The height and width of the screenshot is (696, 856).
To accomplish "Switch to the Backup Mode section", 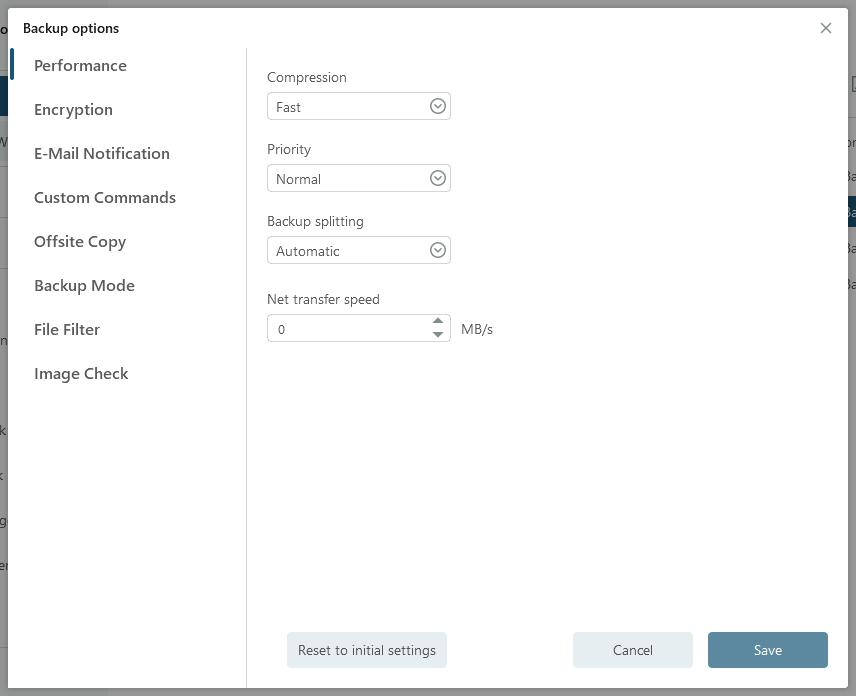I will pos(84,285).
